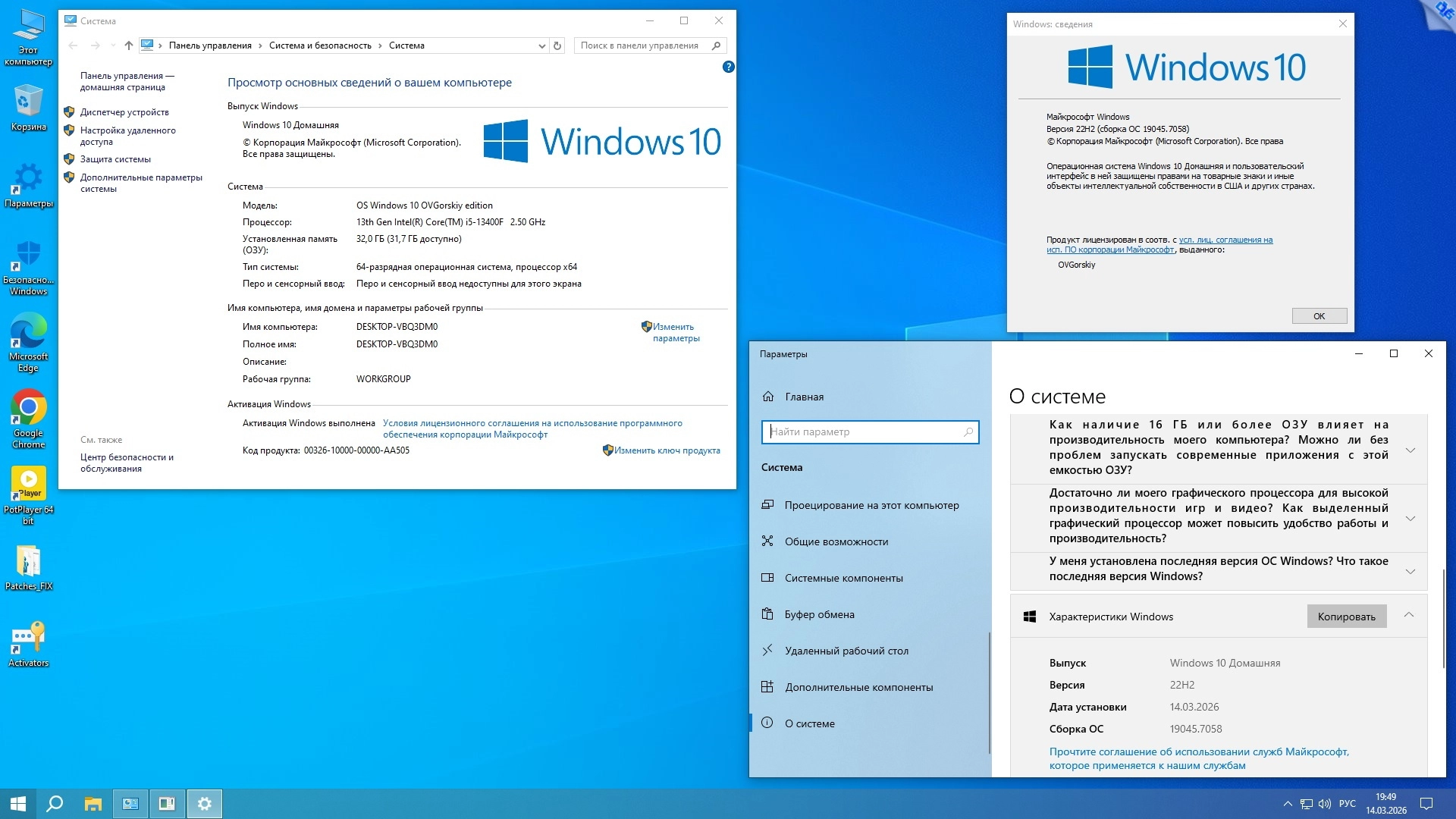Viewport: 1456px width, 819px height.
Task: Open the Activators folder desktop icon
Action: pyautogui.click(x=28, y=639)
